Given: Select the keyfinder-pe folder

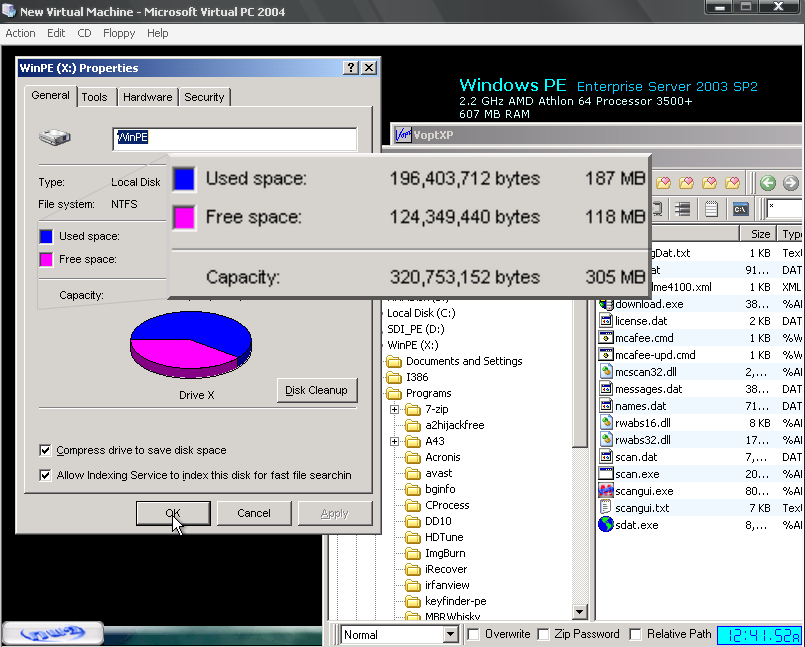Looking at the screenshot, I should pyautogui.click(x=455, y=601).
